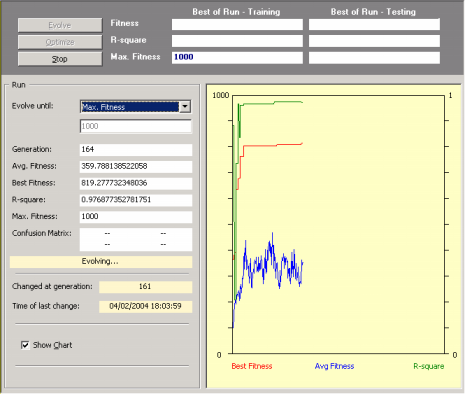The height and width of the screenshot is (394, 465).
Task: Click the chart's left axis 1000 label
Action: pyautogui.click(x=221, y=95)
